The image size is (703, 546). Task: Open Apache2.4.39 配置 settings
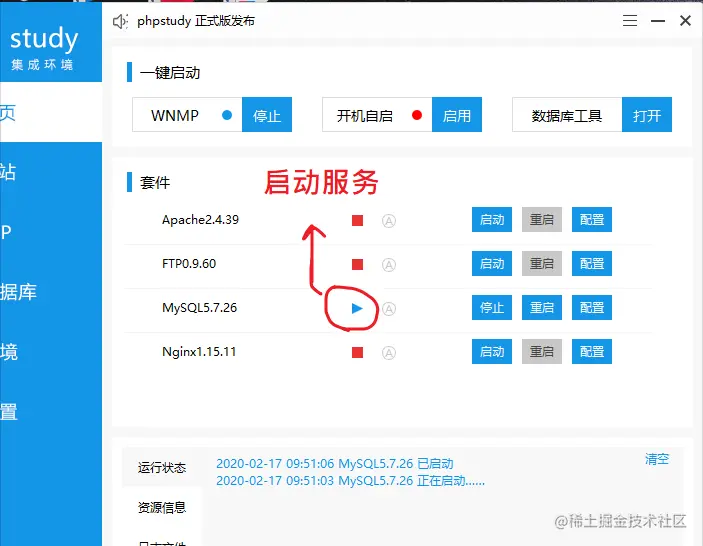[592, 220]
